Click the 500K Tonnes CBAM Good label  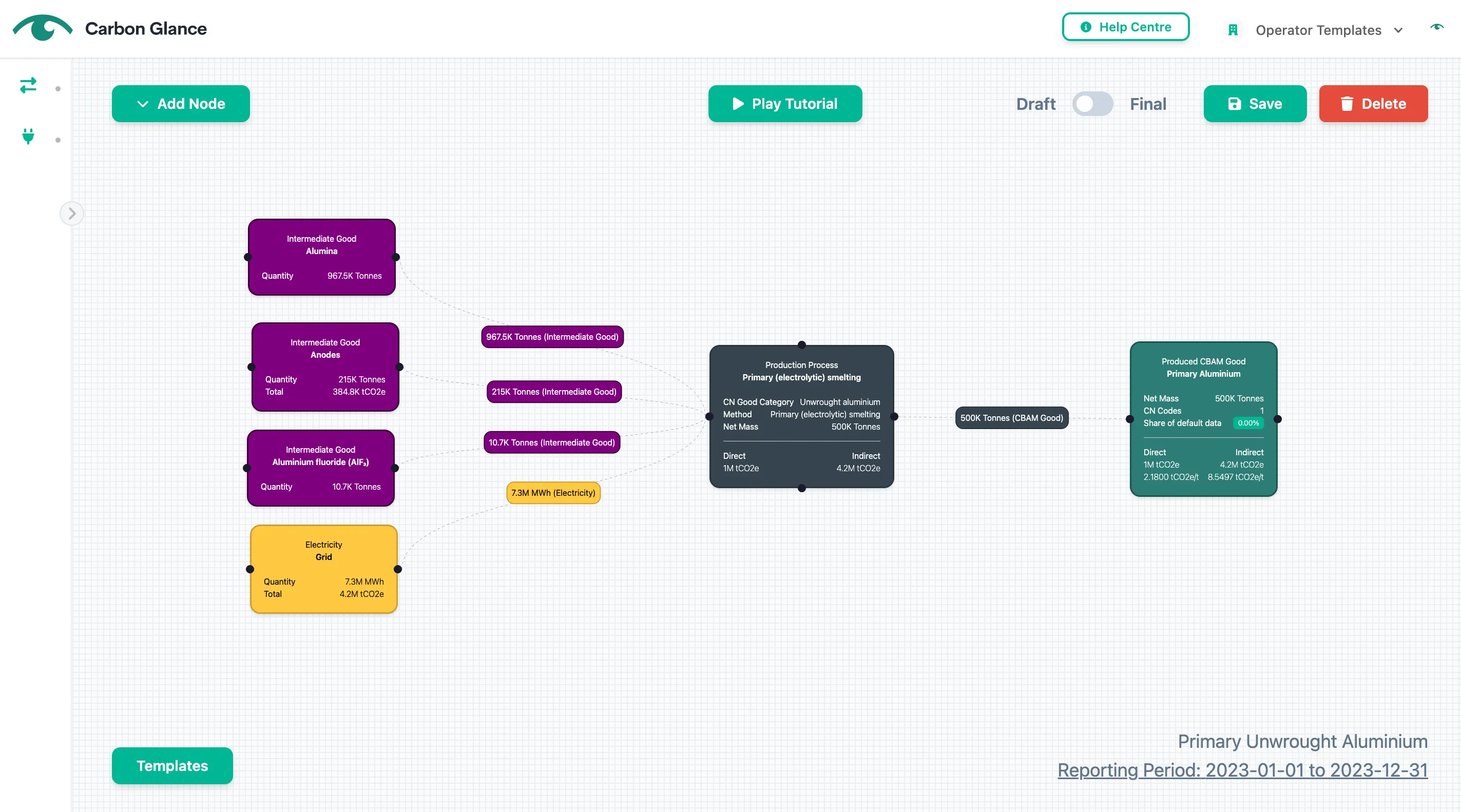click(x=1012, y=418)
